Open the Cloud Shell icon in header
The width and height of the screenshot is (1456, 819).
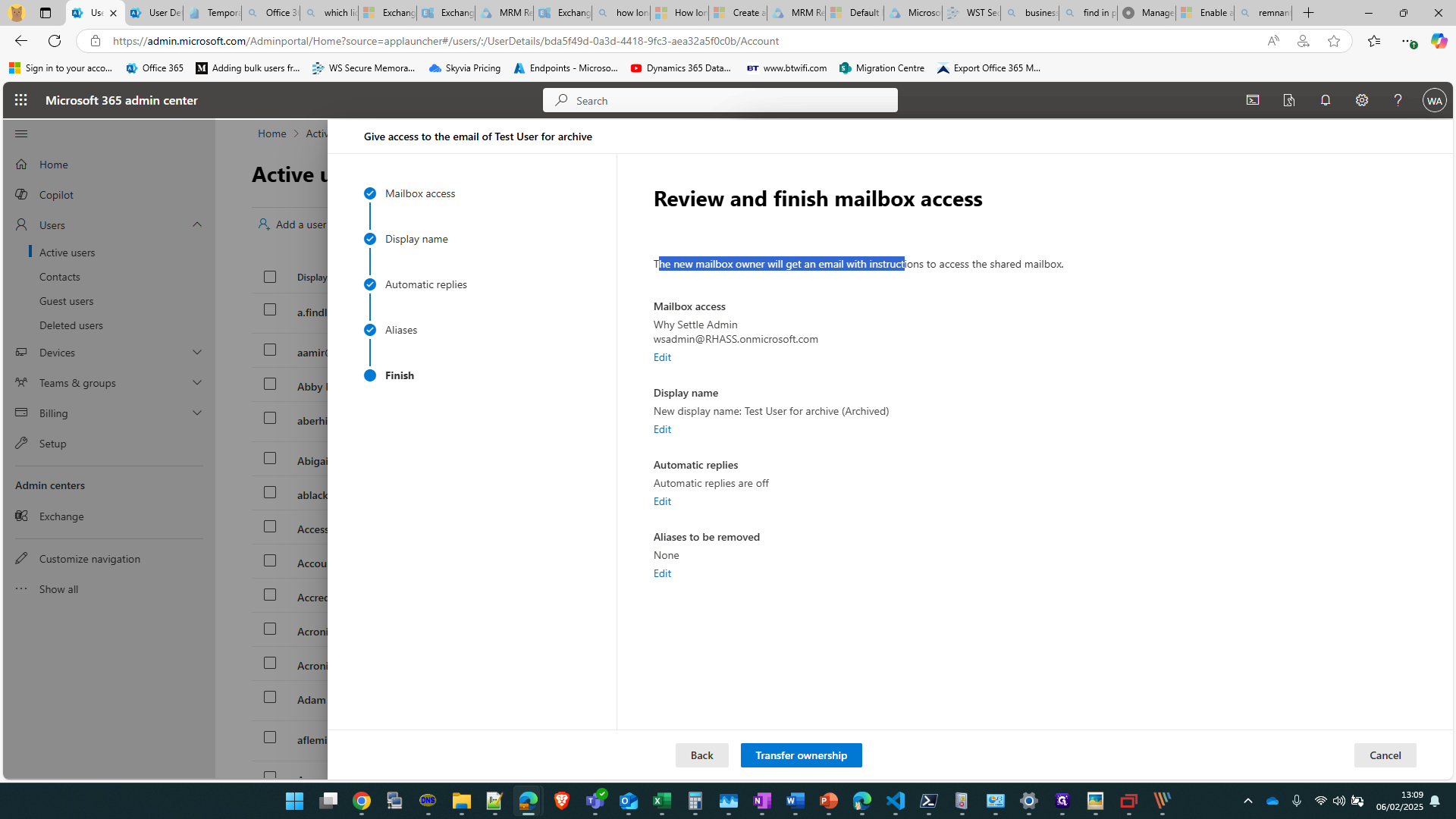1253,100
